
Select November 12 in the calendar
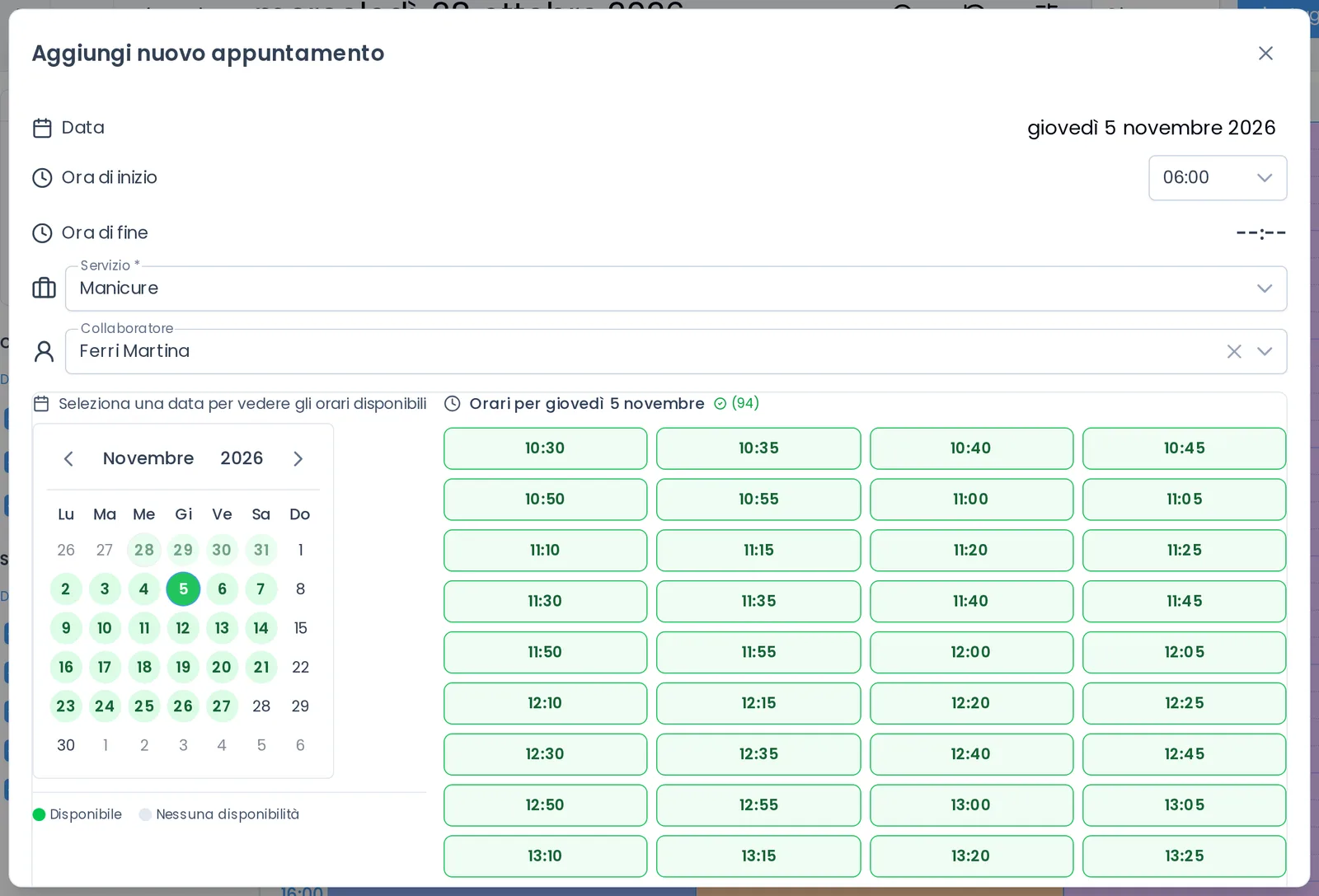point(183,628)
